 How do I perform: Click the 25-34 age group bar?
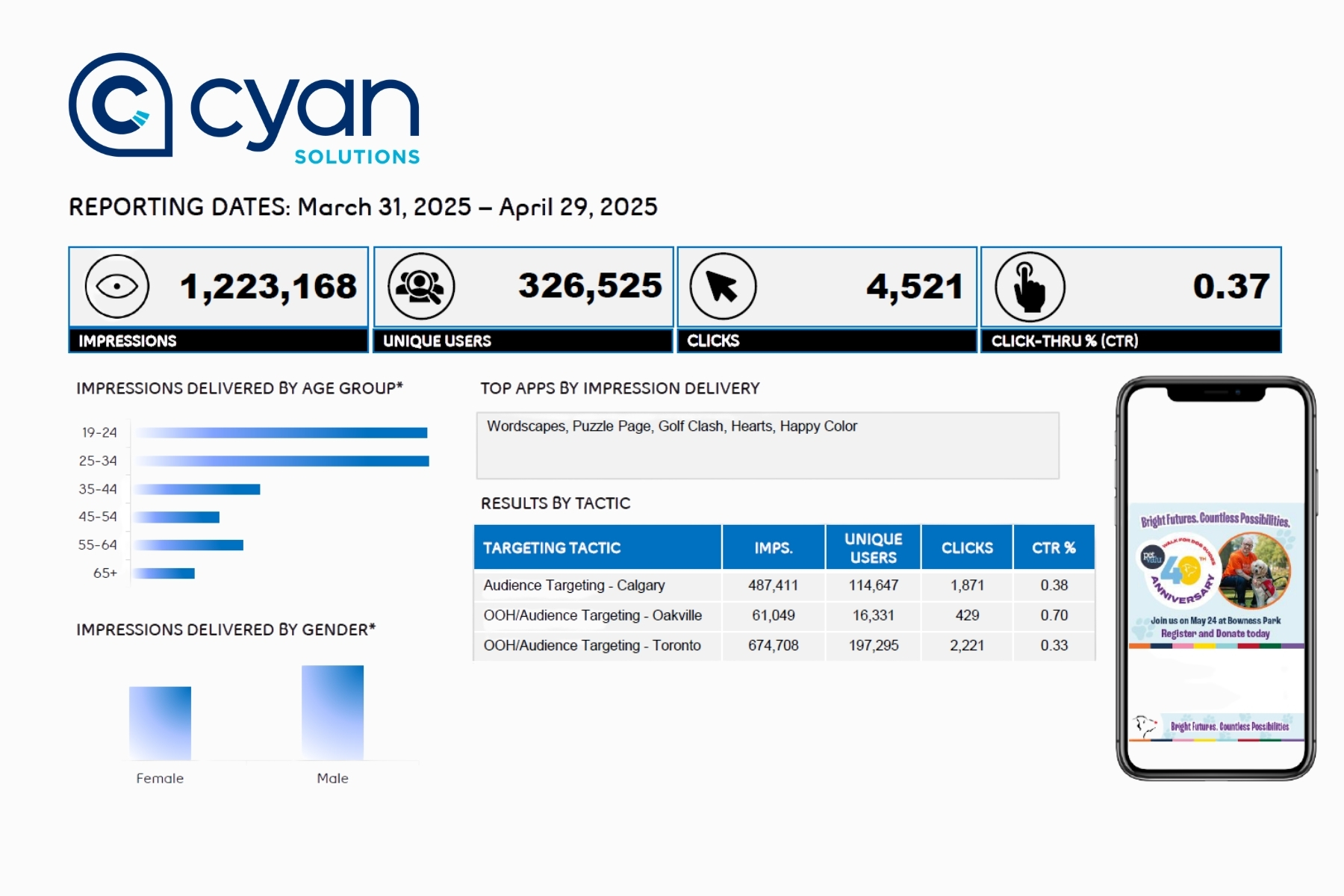pos(282,461)
